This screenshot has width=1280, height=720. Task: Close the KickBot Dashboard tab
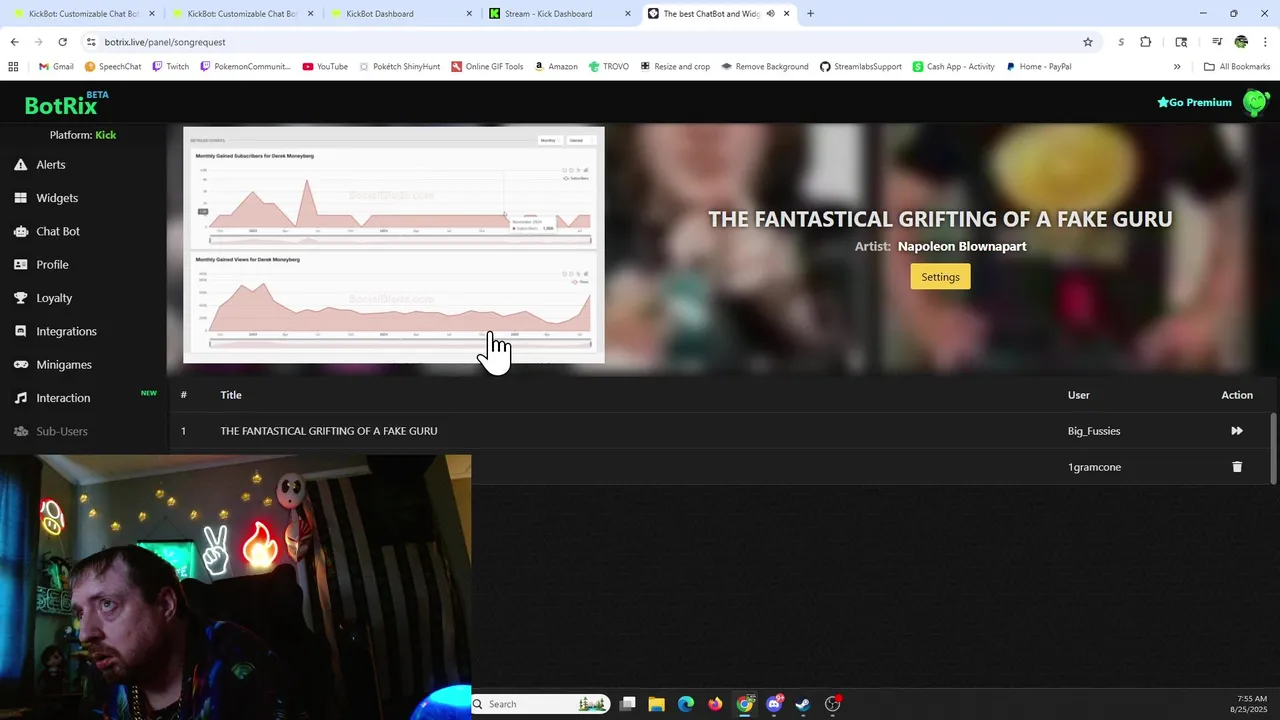pos(469,14)
